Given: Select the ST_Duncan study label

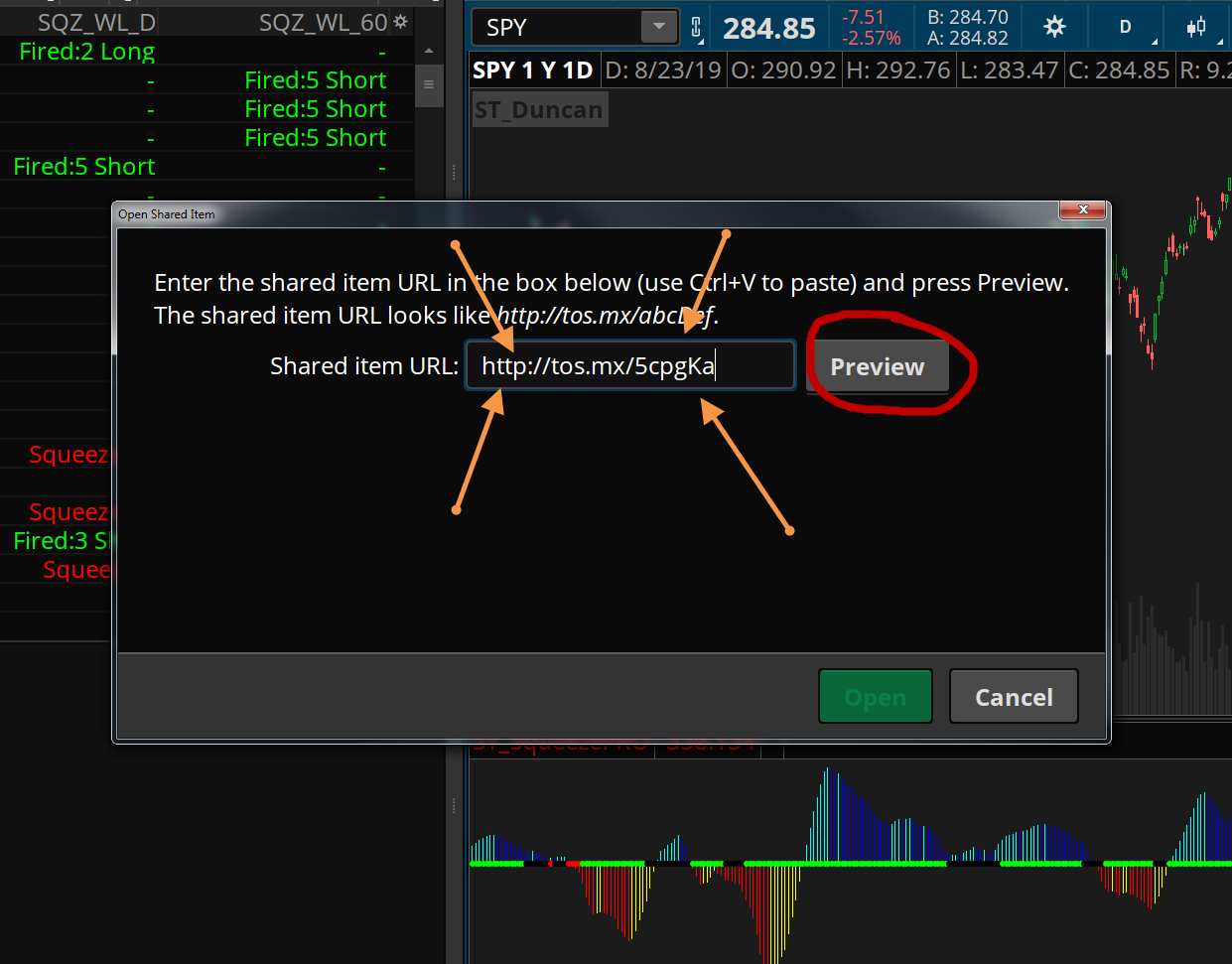Looking at the screenshot, I should (539, 110).
